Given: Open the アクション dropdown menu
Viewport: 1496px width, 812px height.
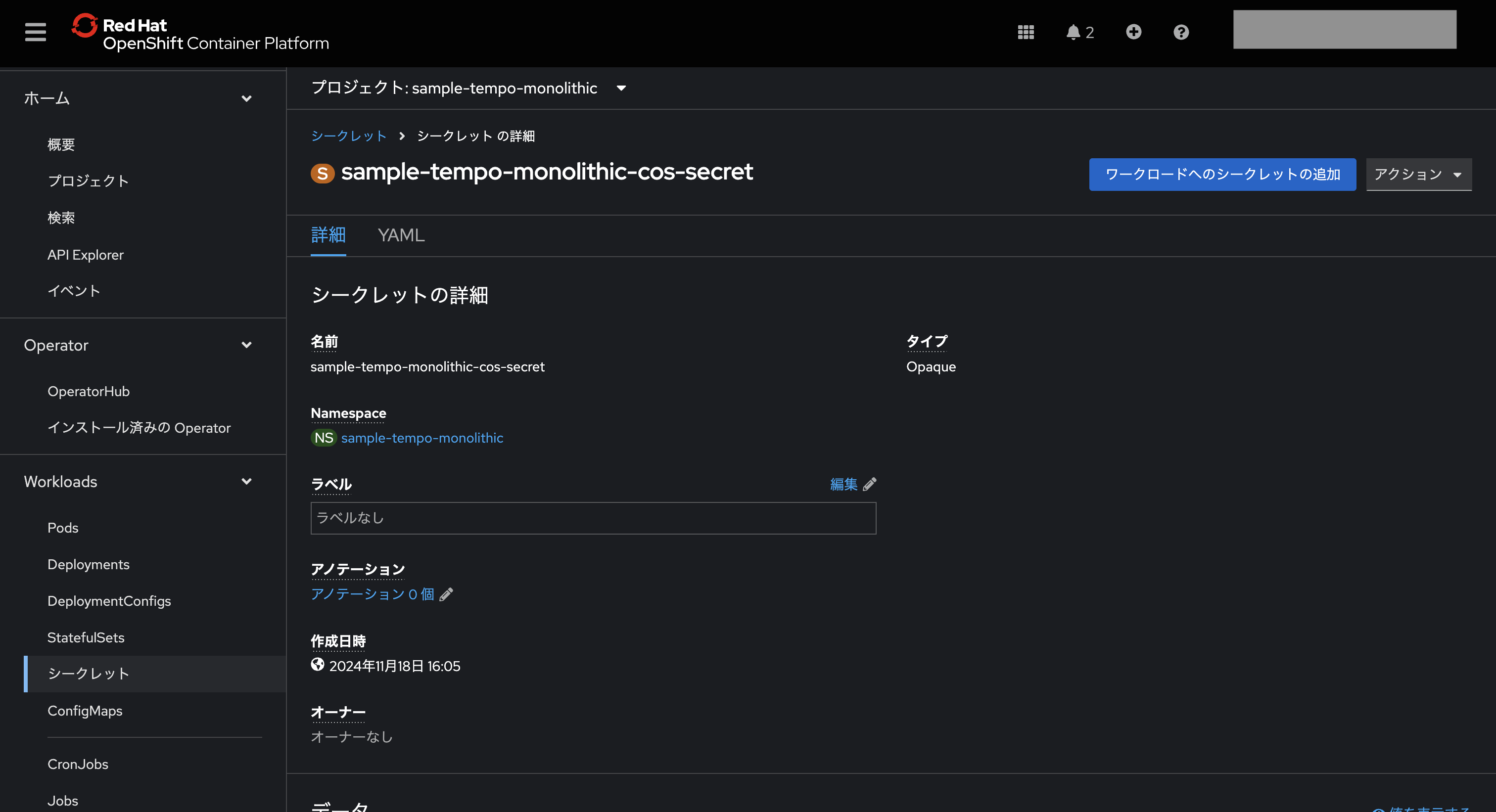Looking at the screenshot, I should pos(1419,174).
